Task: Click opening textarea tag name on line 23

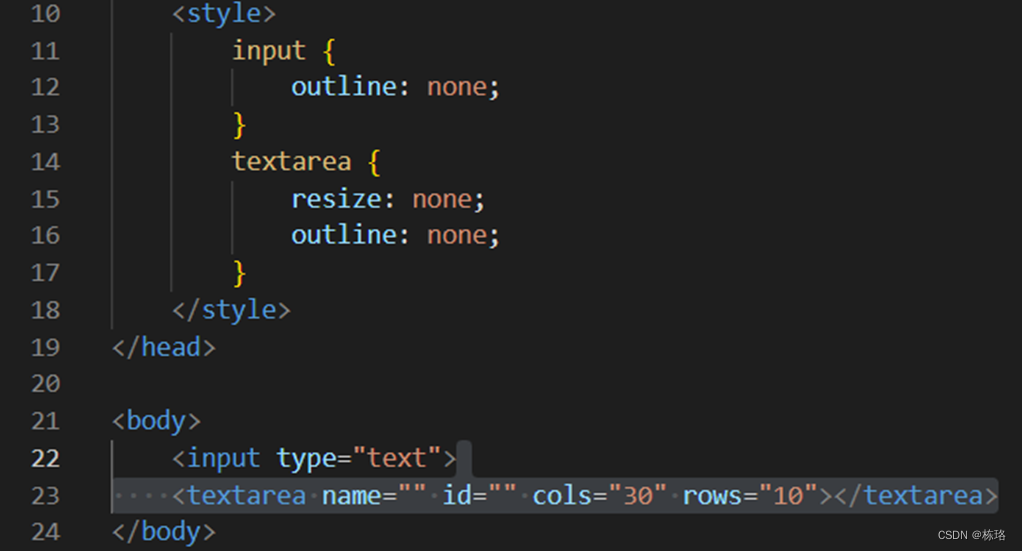Action: click(246, 496)
